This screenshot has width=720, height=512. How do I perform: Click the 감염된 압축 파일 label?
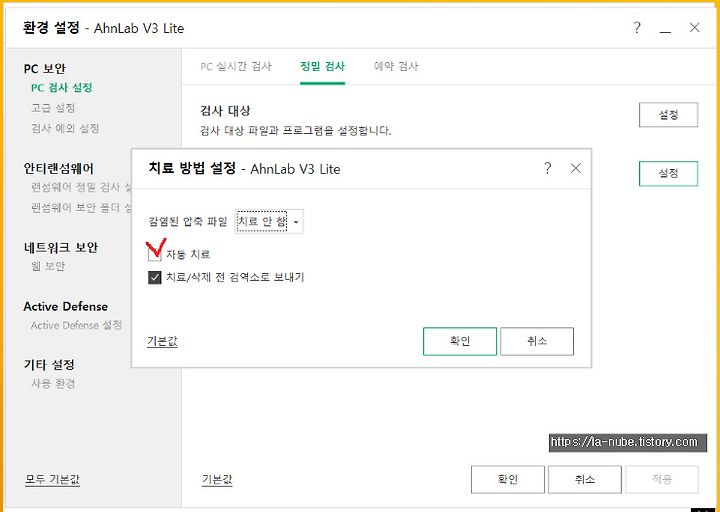188,222
